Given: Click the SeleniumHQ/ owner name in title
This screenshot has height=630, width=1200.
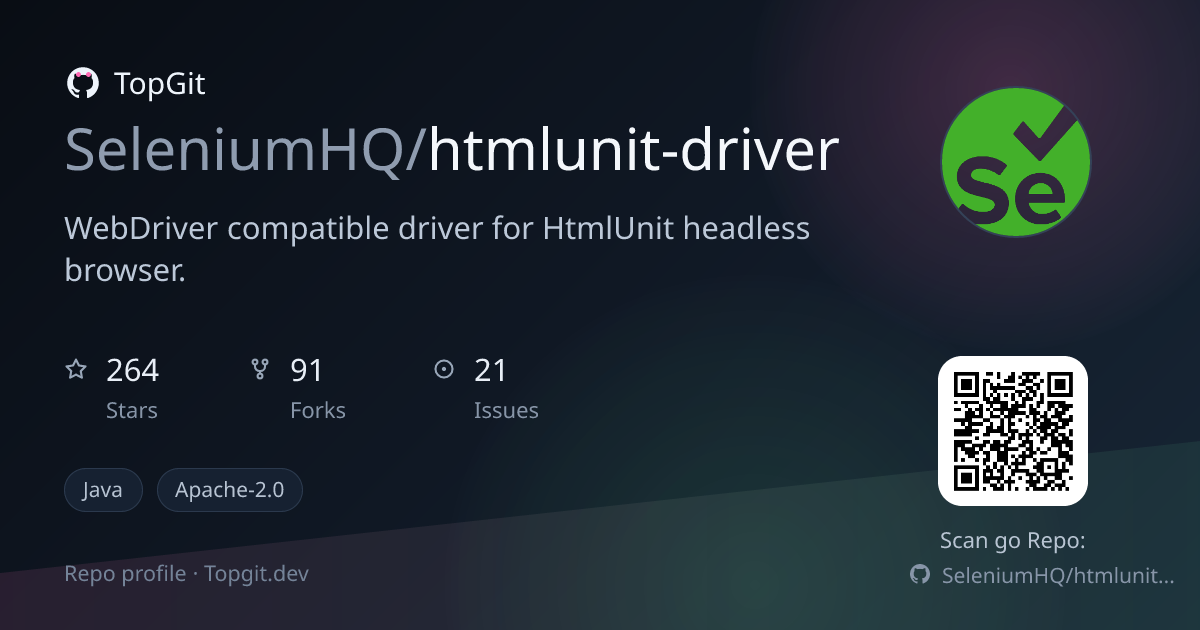Looking at the screenshot, I should point(247,152).
